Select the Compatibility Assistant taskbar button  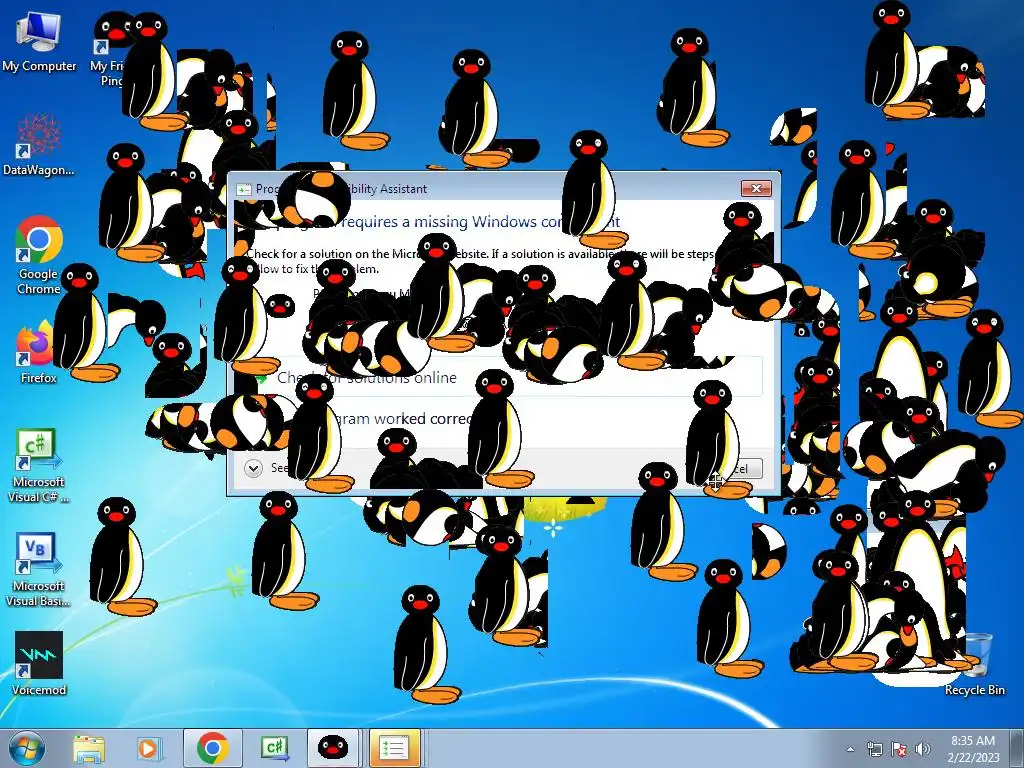tap(394, 748)
